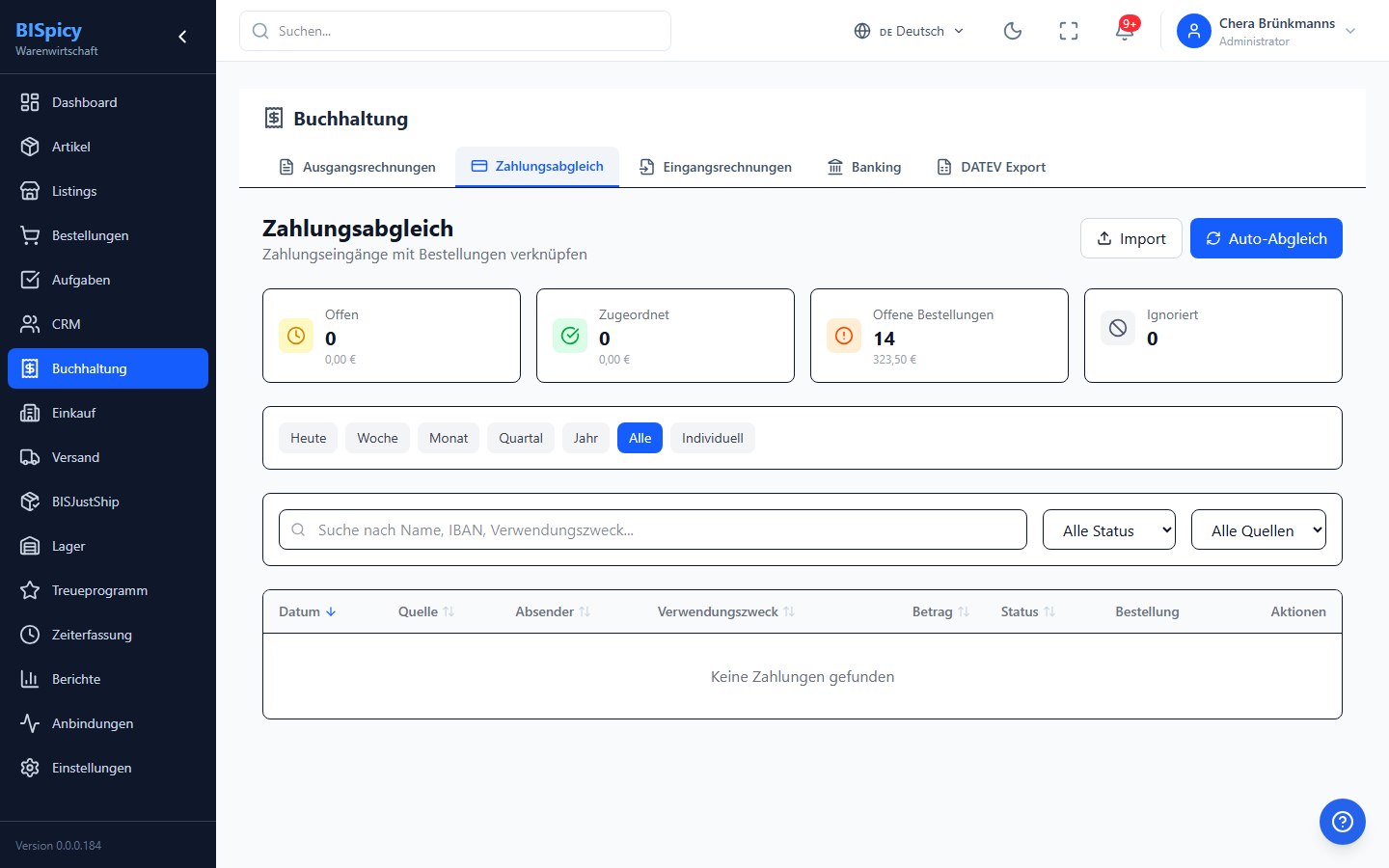Open the Bestellungen cart icon

point(30,235)
